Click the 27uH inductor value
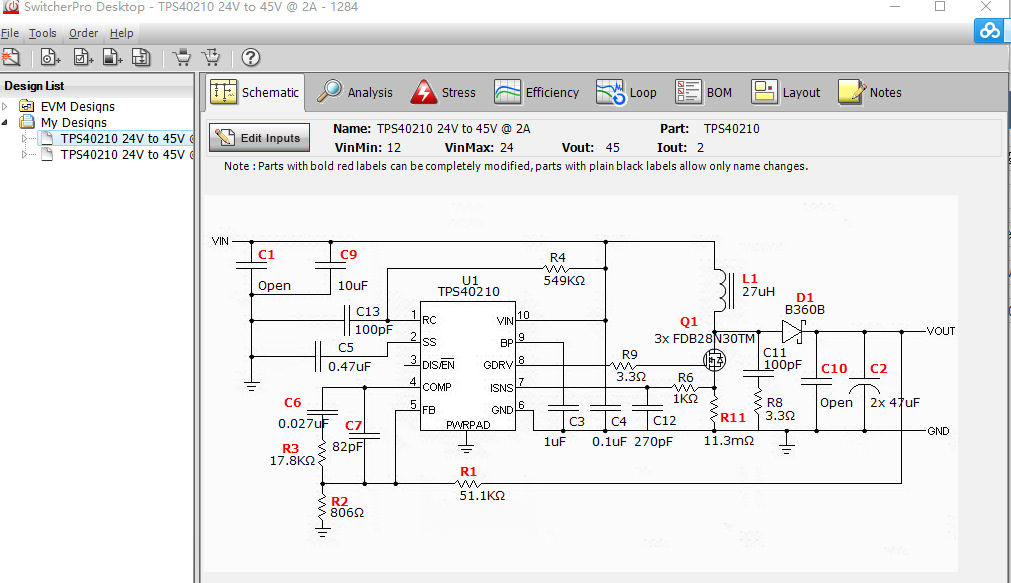This screenshot has height=583, width=1011. pos(758,292)
